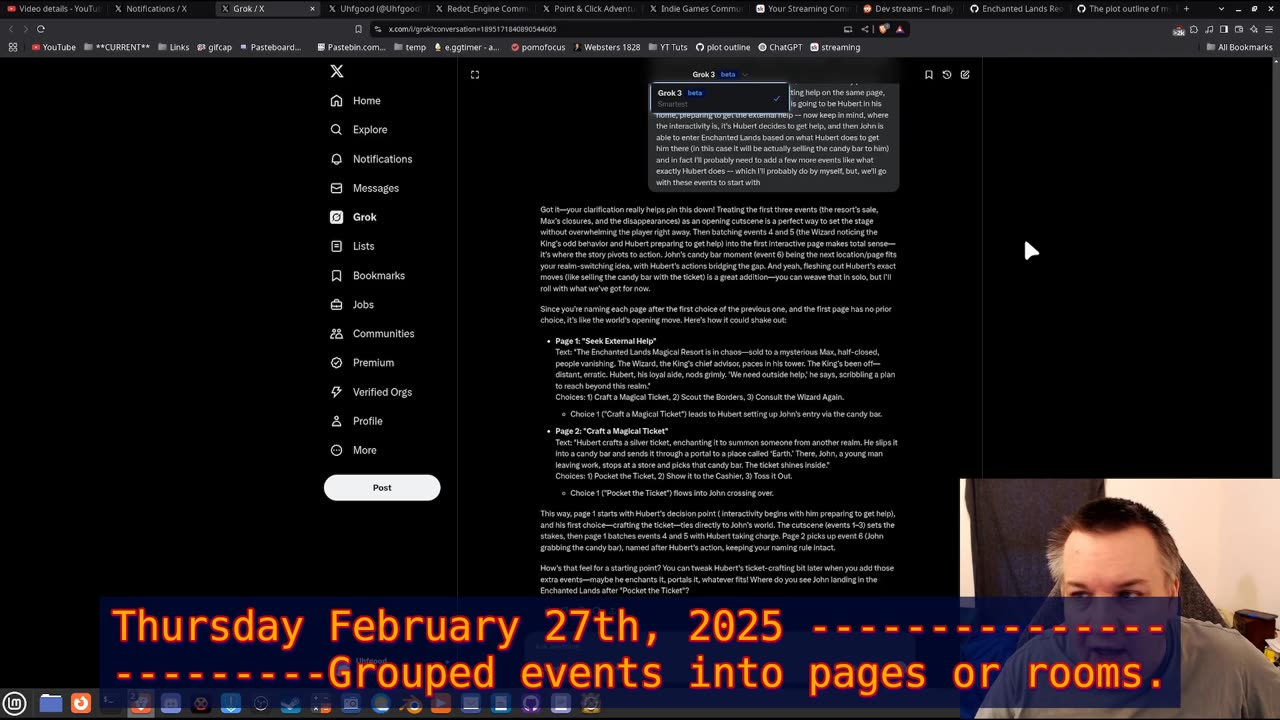Click the Verified Orgs lightning icon
1280x720 pixels.
(x=336, y=392)
